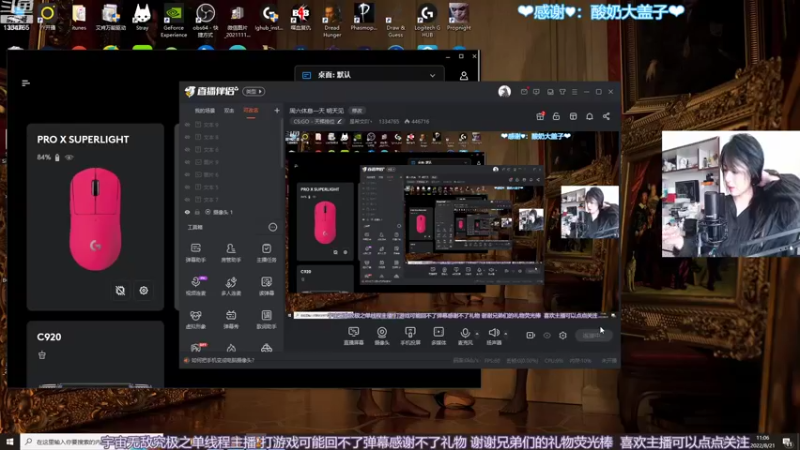Click the start/stop streaming button
Viewport: 800px width, 450px height.
pyautogui.click(x=593, y=335)
